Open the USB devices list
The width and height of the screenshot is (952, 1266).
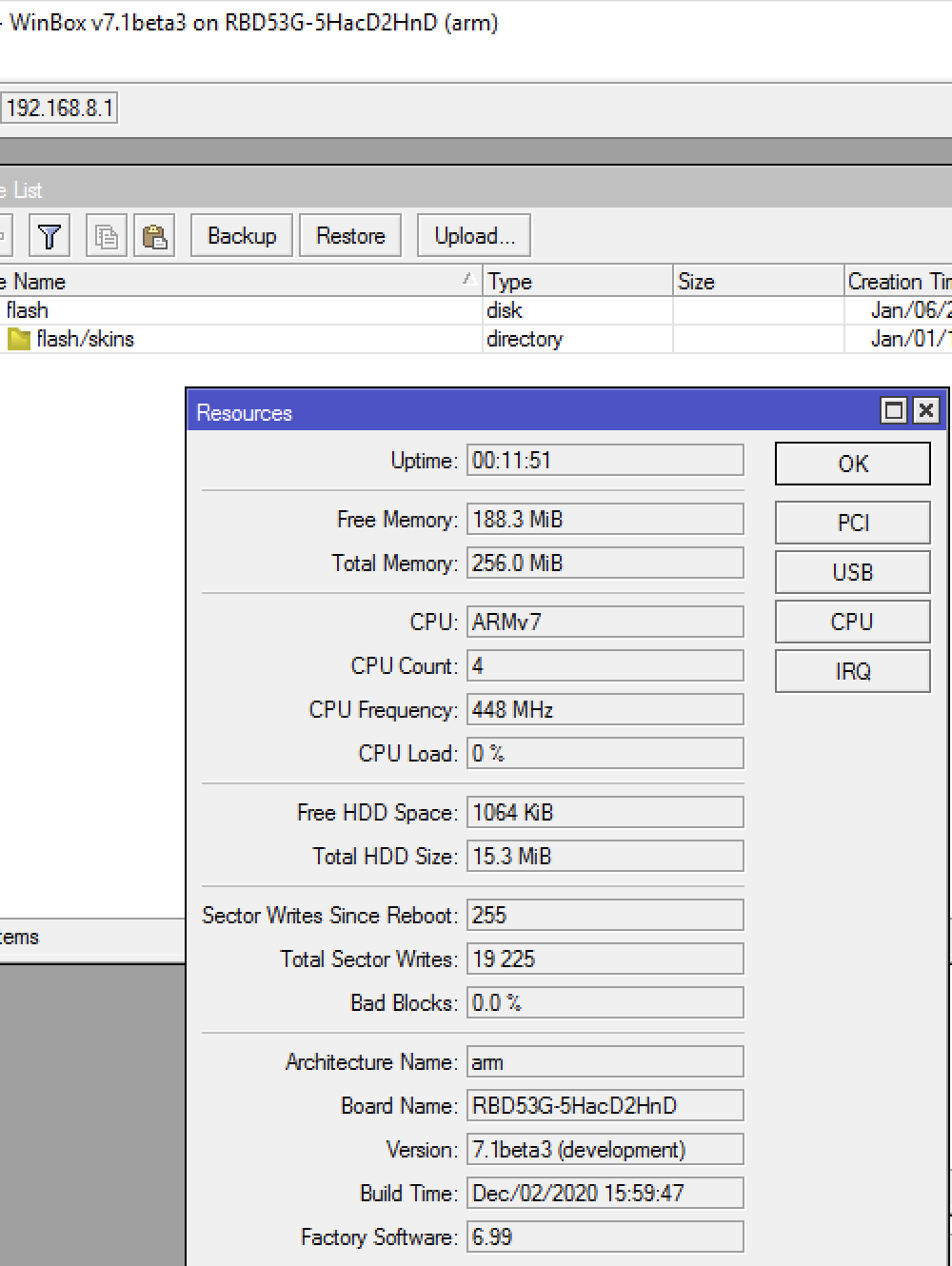tap(853, 572)
